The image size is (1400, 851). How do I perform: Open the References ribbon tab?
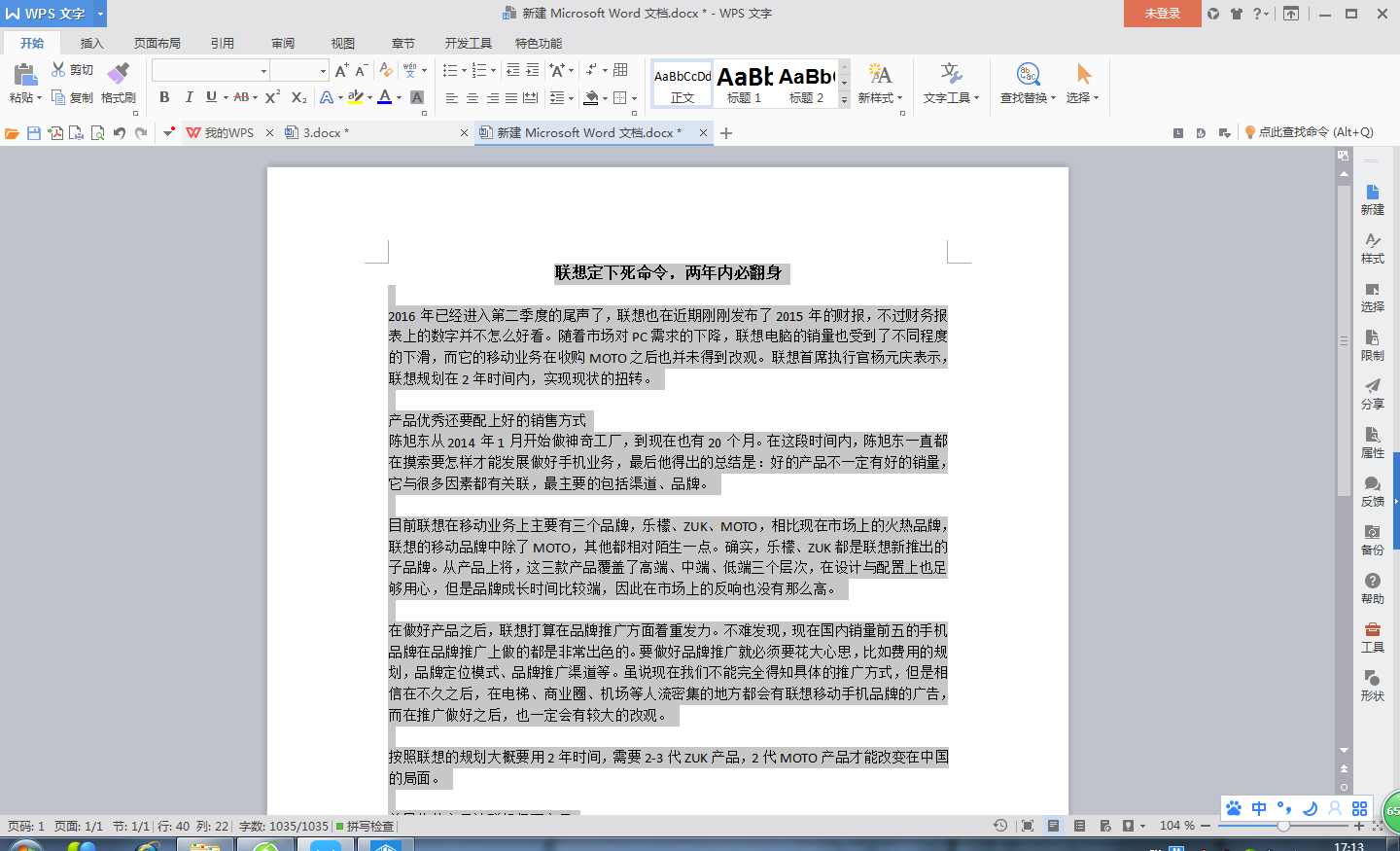(223, 44)
